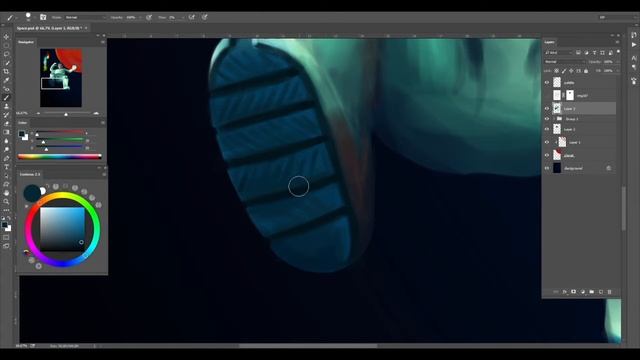Image resolution: width=640 pixels, height=360 pixels.
Task: Open the brush blending Mode dropdown
Action: [85, 18]
